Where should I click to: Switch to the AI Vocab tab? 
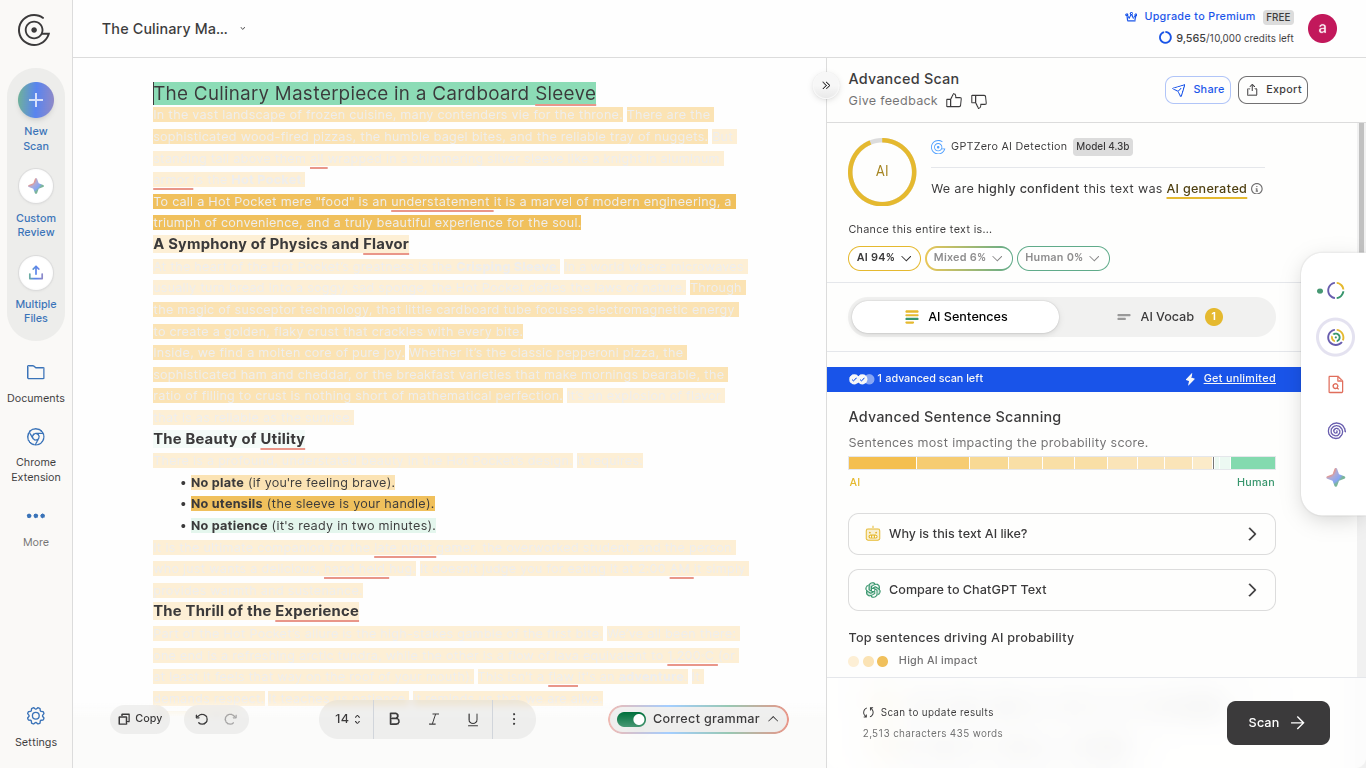tap(1167, 317)
